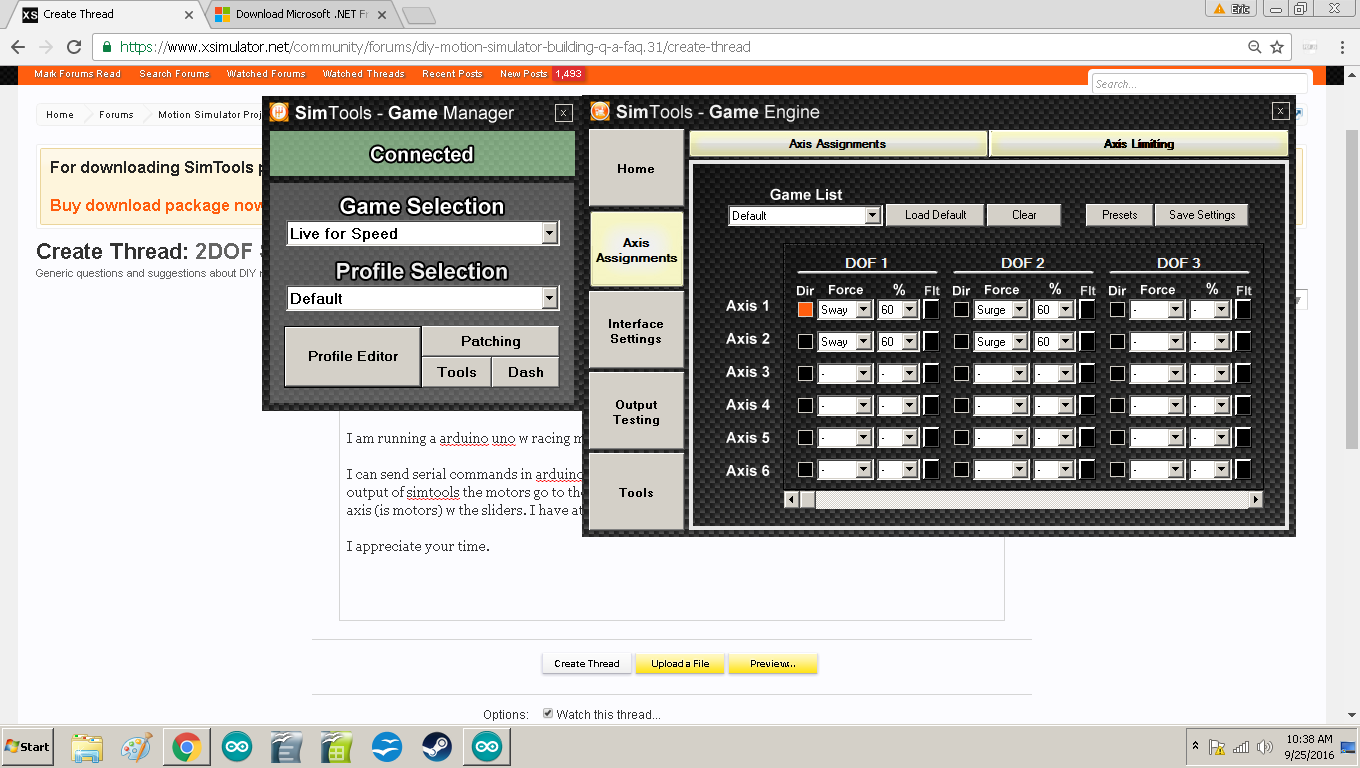Check Axis 1 DOF 2 Dir checkbox
Screen dimensions: 1360x768
tap(961, 310)
